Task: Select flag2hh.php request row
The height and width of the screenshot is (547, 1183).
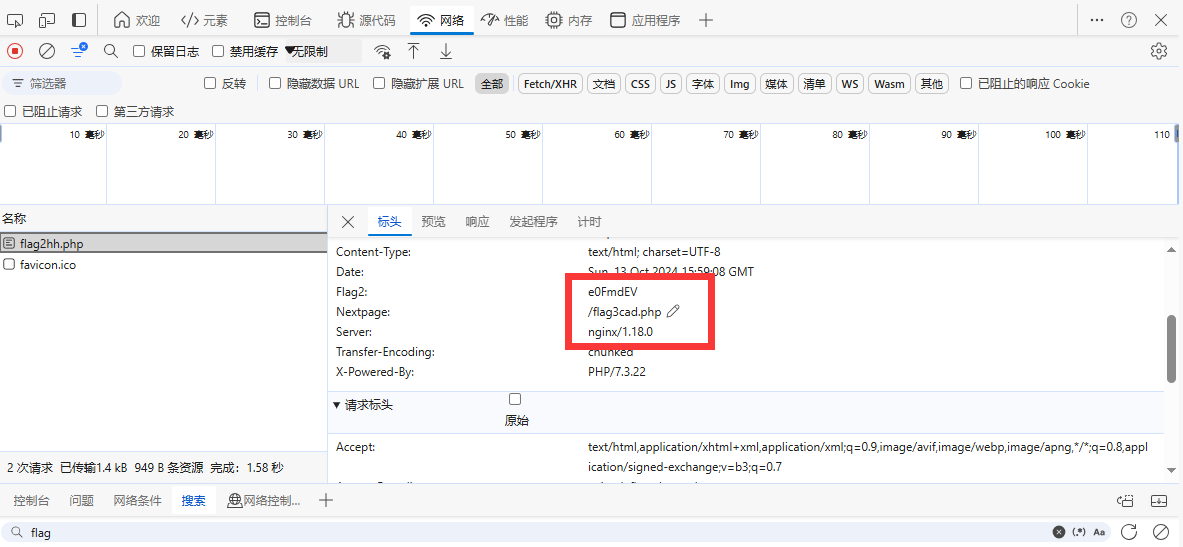Action: coord(164,243)
